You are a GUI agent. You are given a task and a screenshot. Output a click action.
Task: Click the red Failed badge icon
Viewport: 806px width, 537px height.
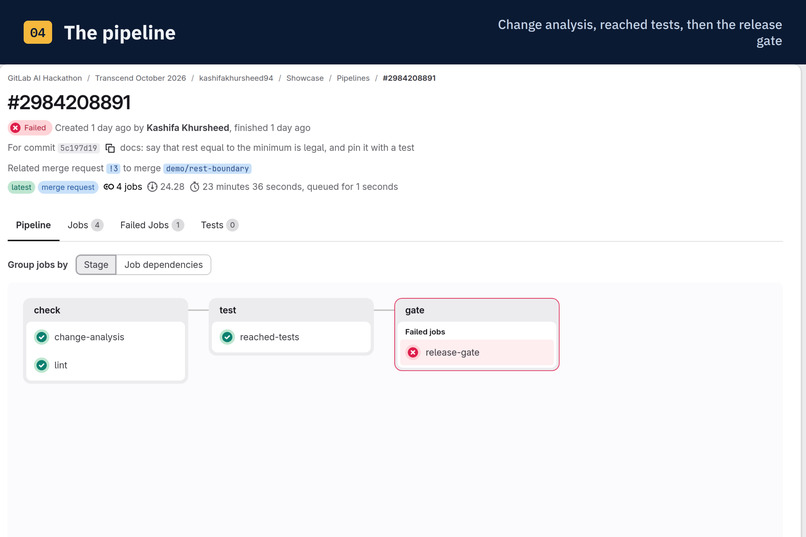point(15,128)
